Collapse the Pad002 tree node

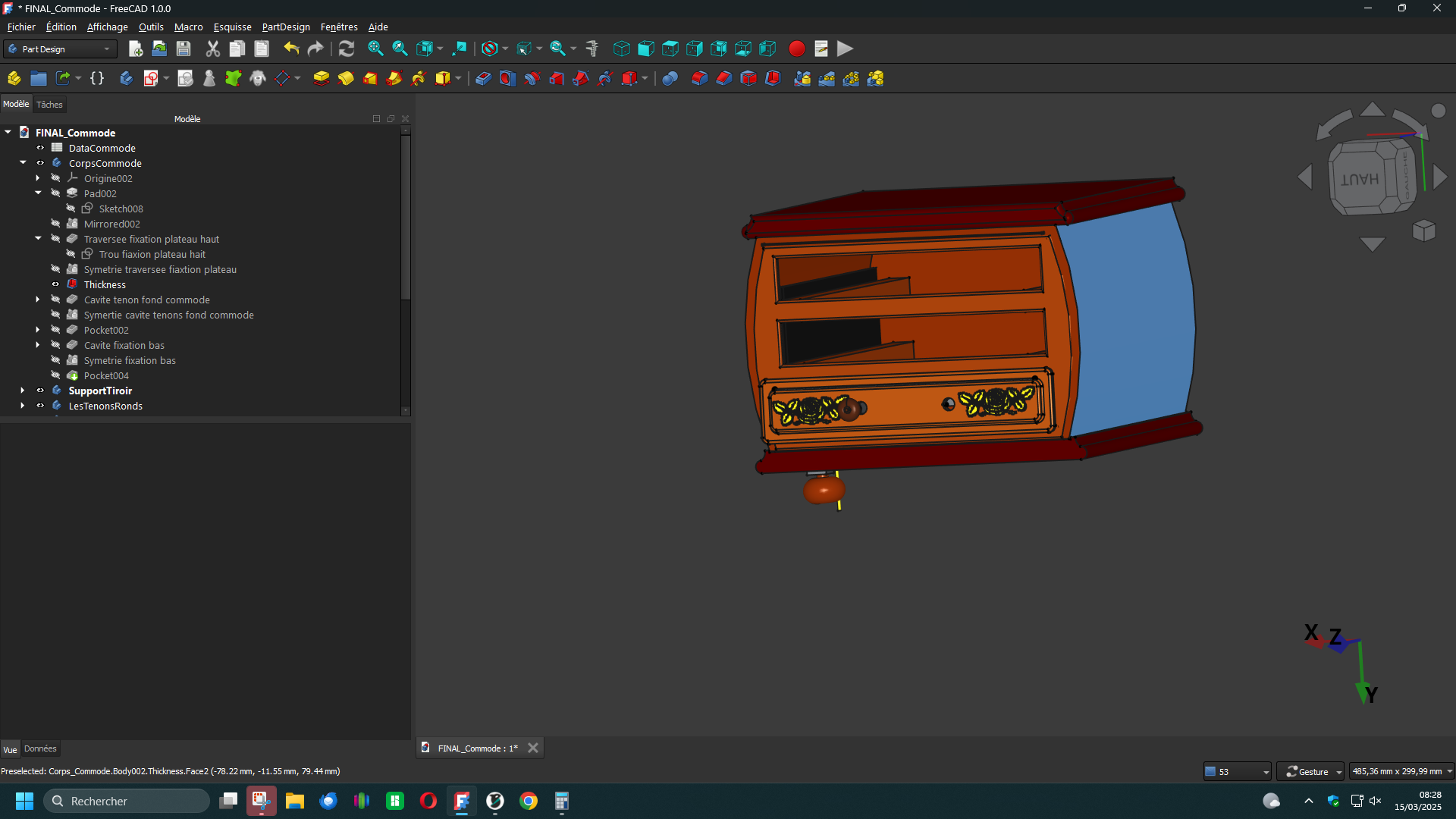point(38,193)
